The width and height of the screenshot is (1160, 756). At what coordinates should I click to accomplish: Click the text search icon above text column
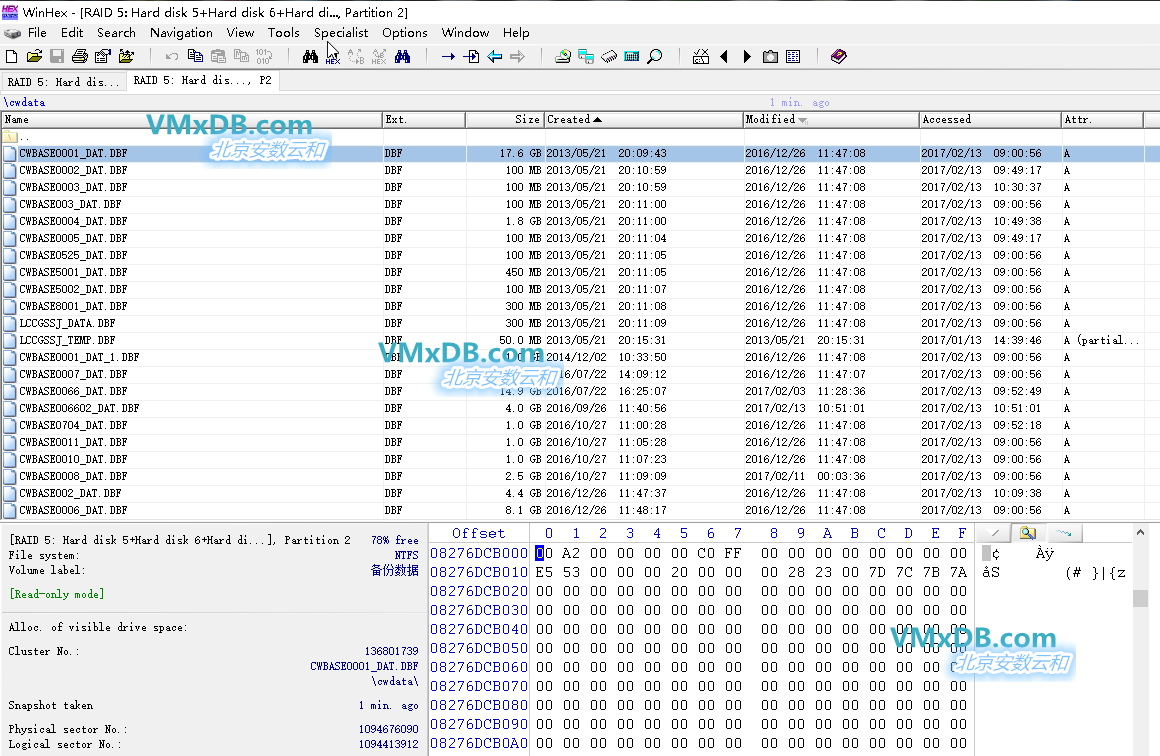point(1028,533)
